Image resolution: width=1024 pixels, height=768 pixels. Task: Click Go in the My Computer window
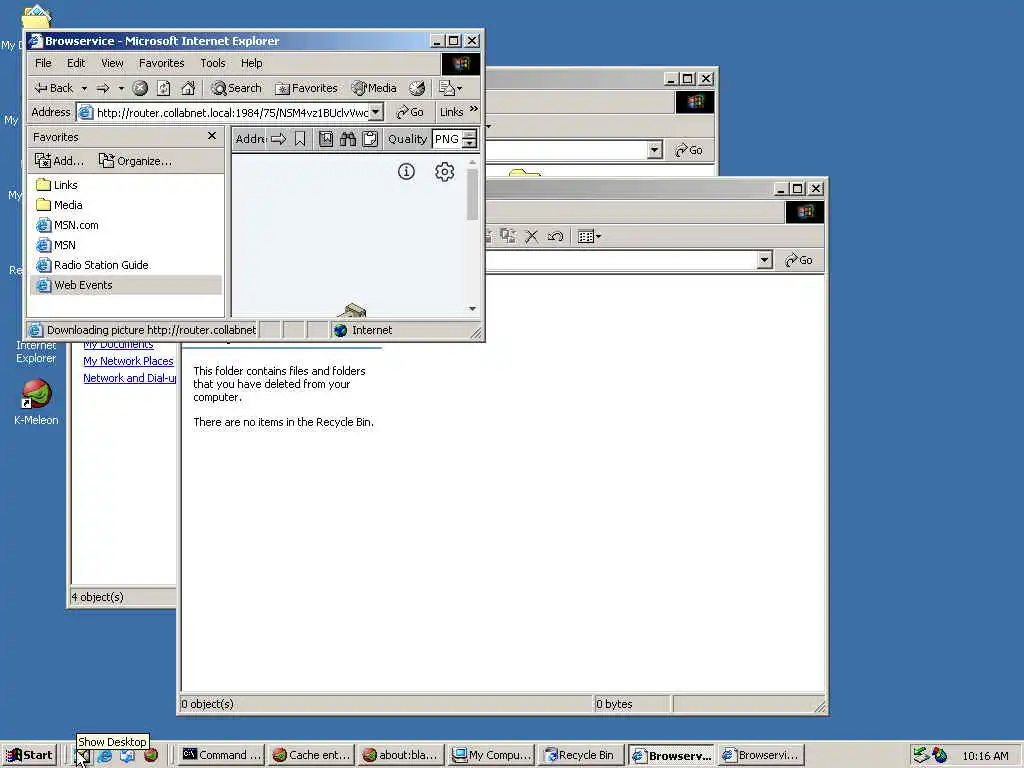click(x=689, y=150)
